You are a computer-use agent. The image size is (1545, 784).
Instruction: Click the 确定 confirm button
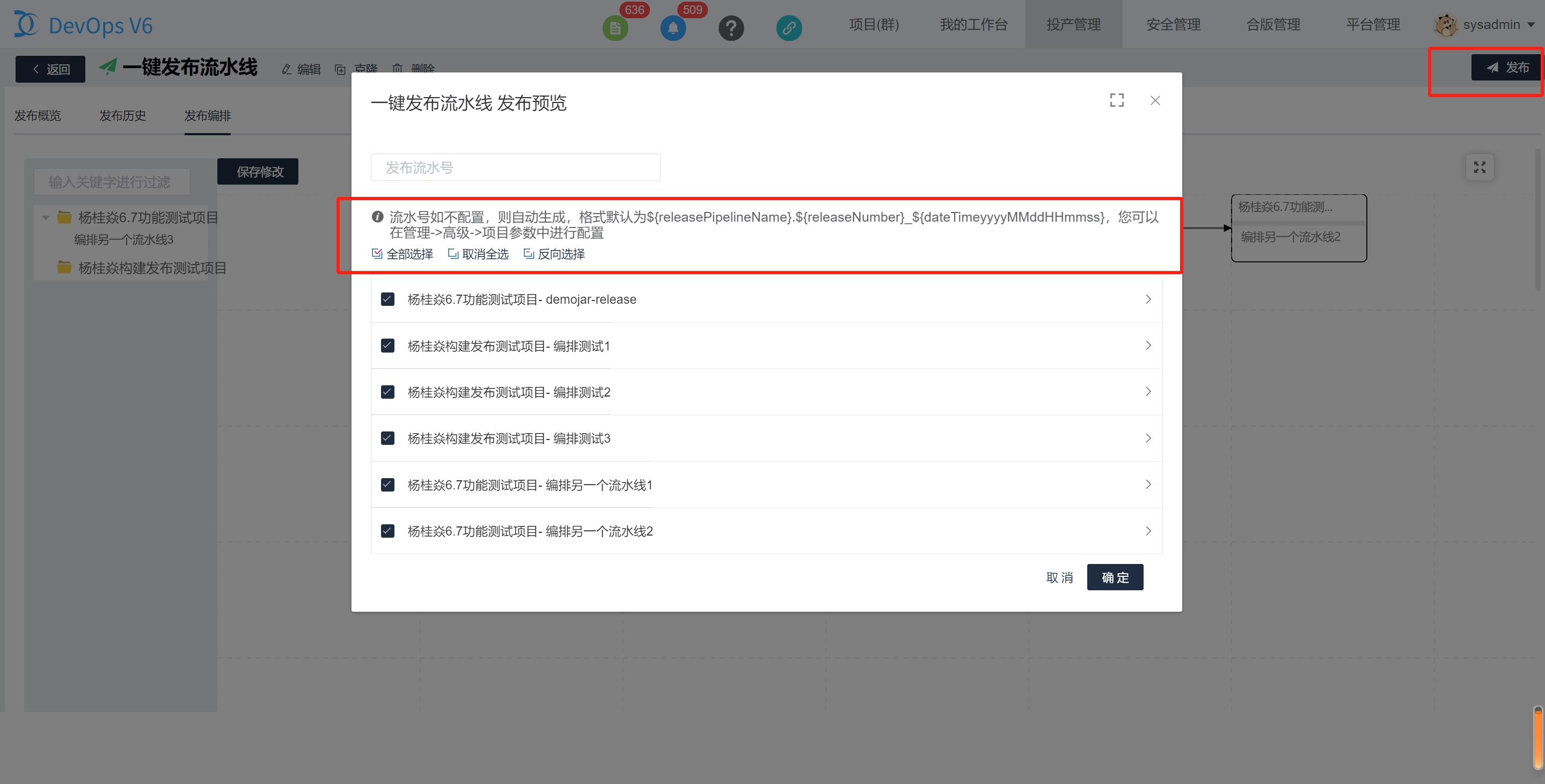1115,577
